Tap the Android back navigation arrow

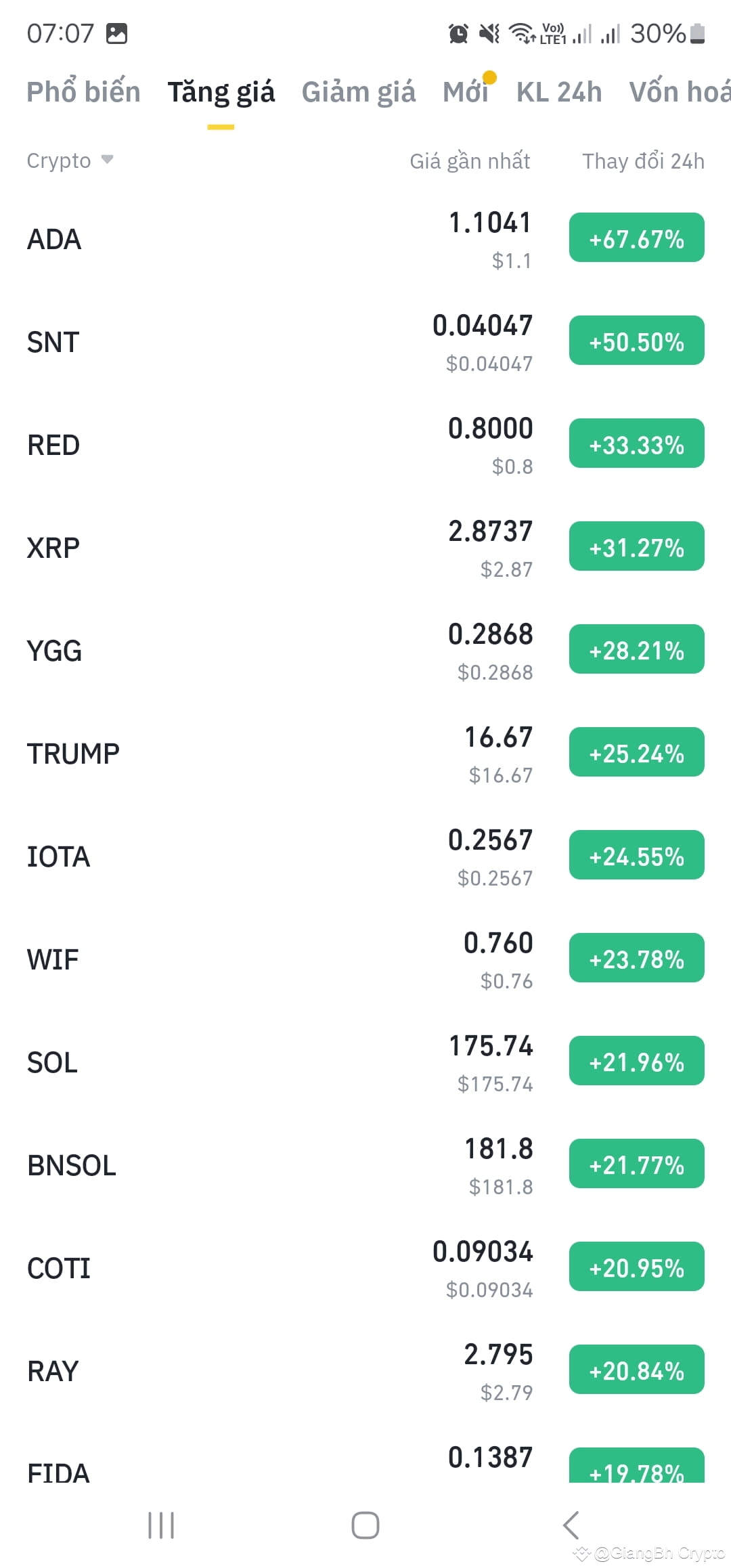click(x=571, y=1525)
